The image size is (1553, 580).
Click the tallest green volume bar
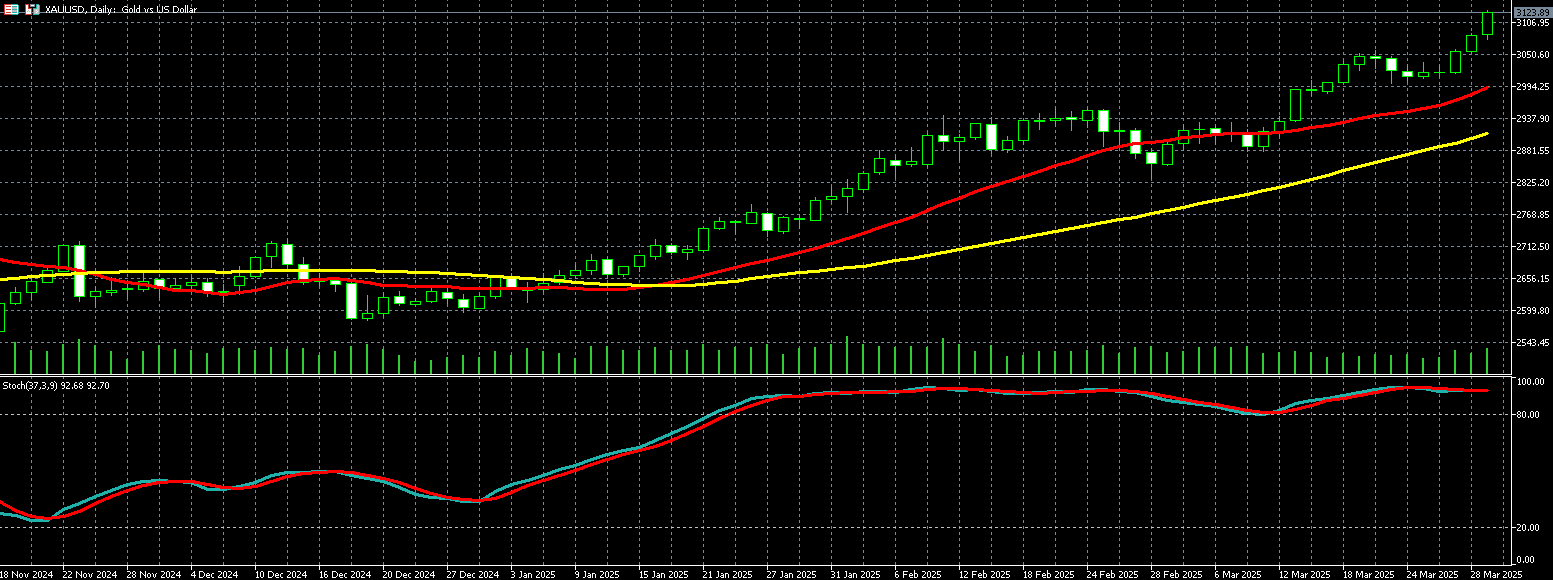847,356
